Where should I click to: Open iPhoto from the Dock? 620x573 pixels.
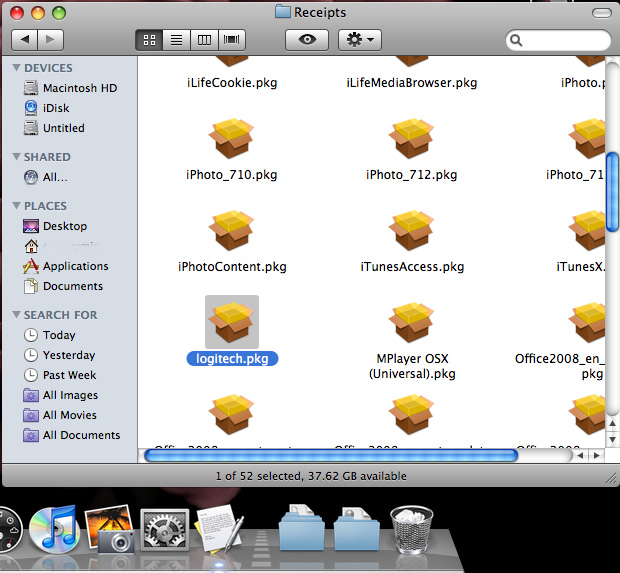point(110,529)
